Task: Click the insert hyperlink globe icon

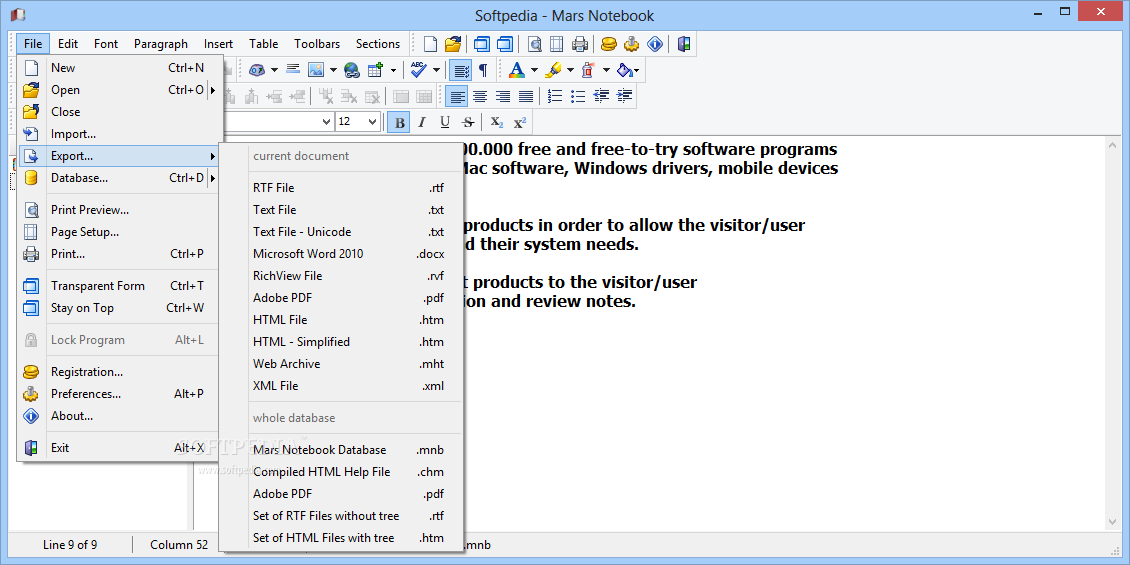Action: tap(352, 70)
